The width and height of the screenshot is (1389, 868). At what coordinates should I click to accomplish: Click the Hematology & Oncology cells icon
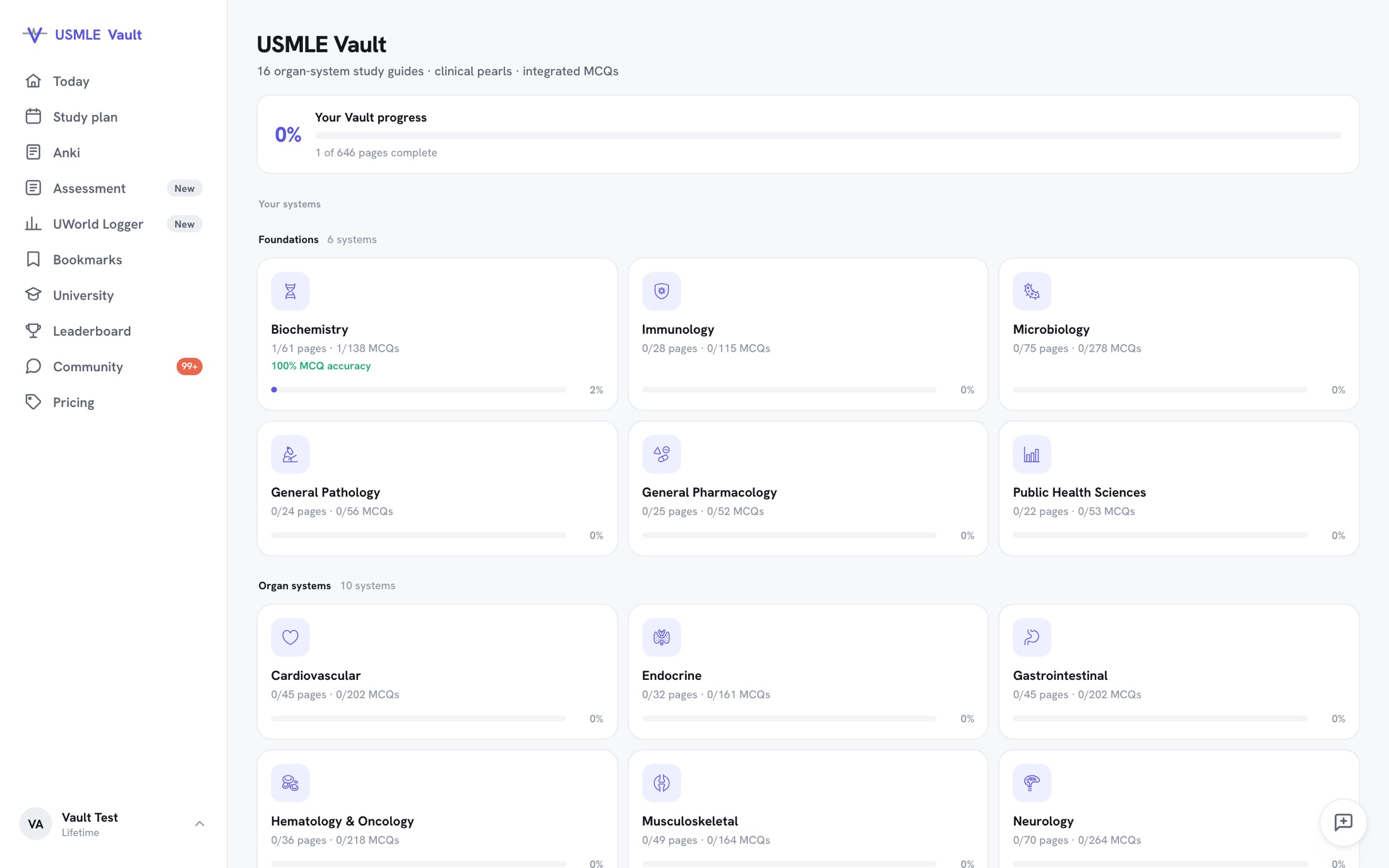tap(290, 783)
